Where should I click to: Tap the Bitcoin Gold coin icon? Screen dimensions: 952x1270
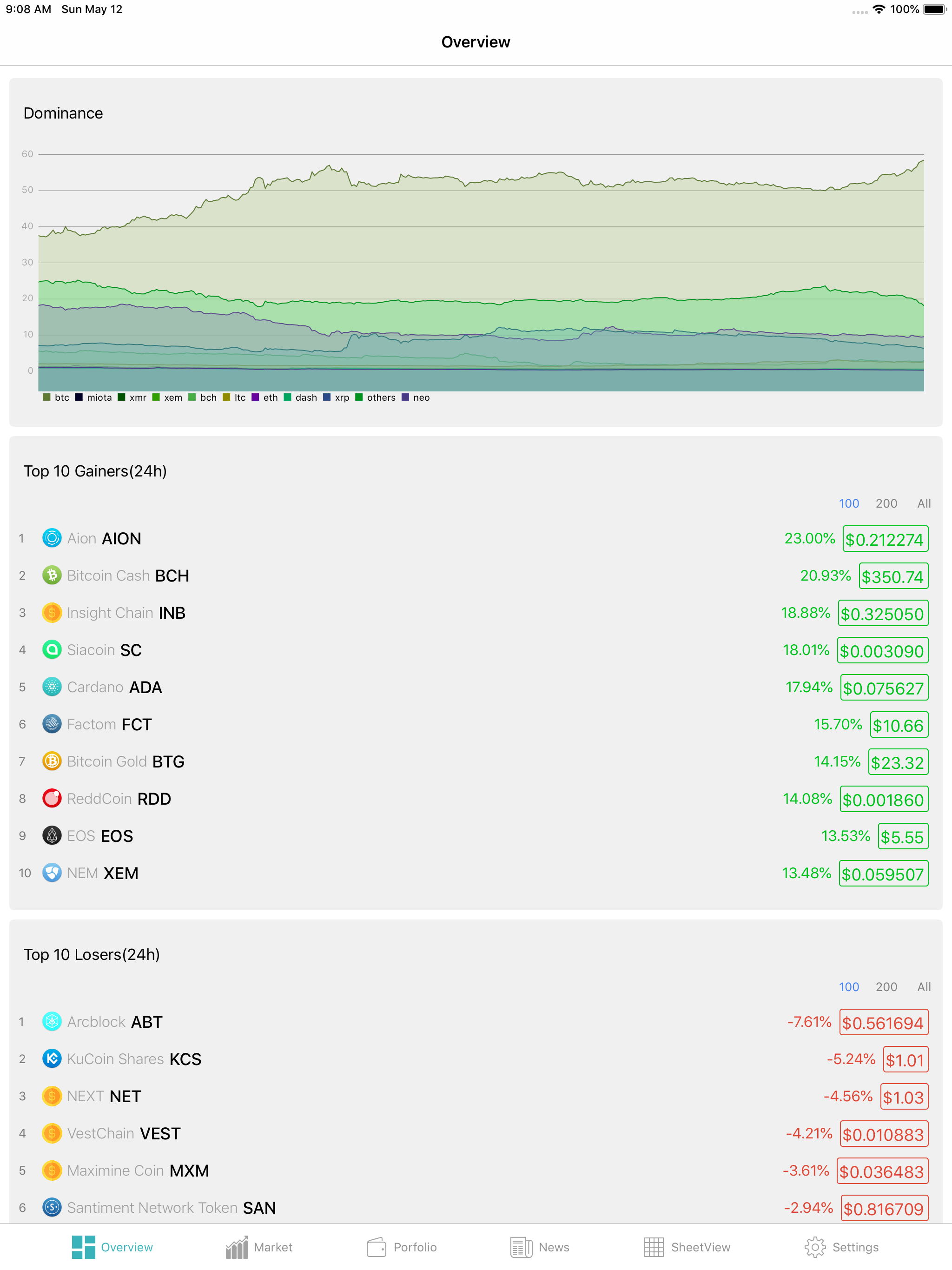52,761
